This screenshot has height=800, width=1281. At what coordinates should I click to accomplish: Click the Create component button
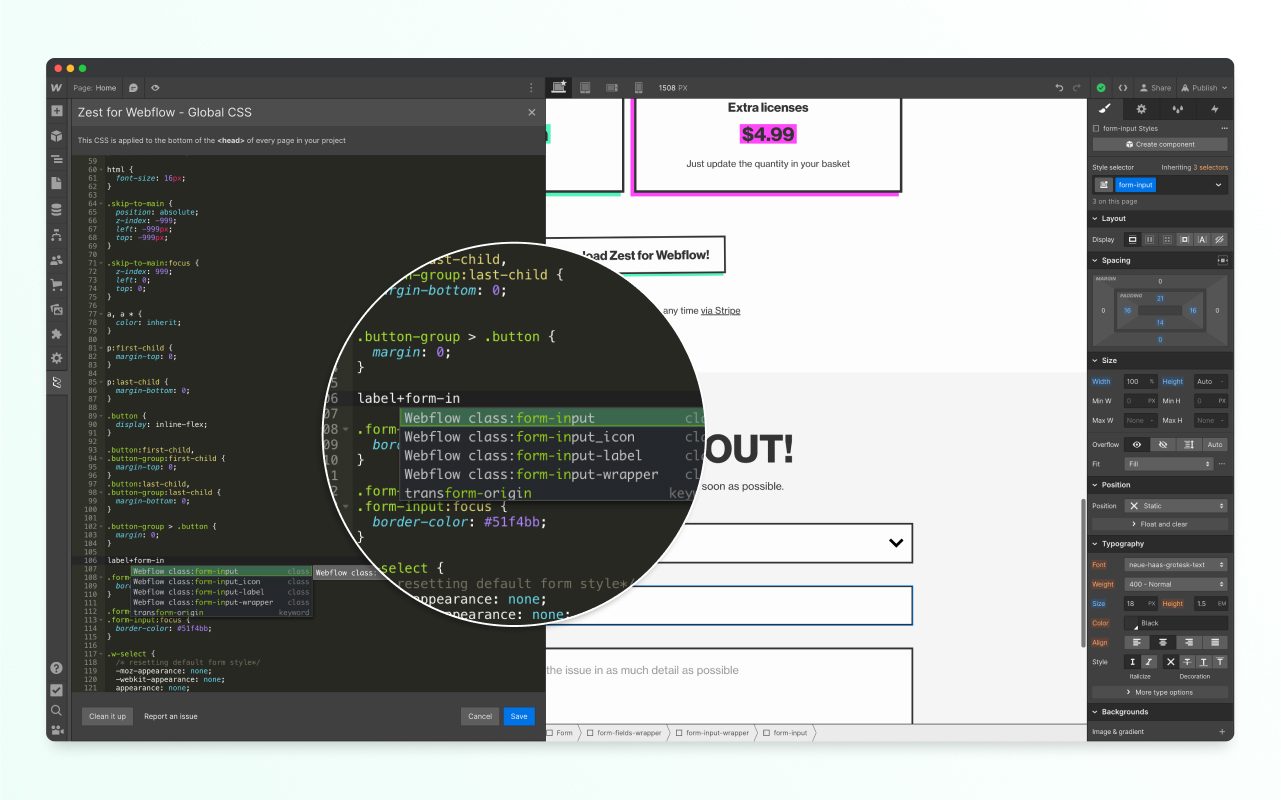tap(1160, 144)
